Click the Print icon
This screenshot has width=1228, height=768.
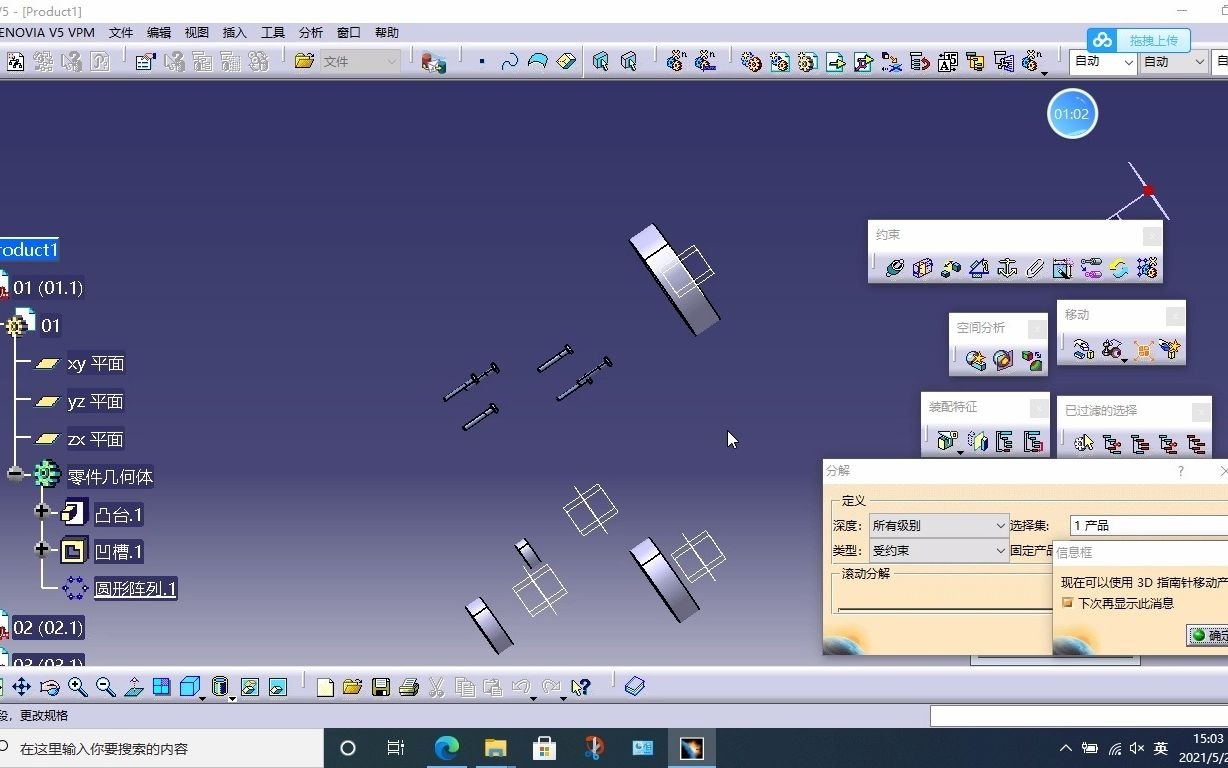click(408, 687)
